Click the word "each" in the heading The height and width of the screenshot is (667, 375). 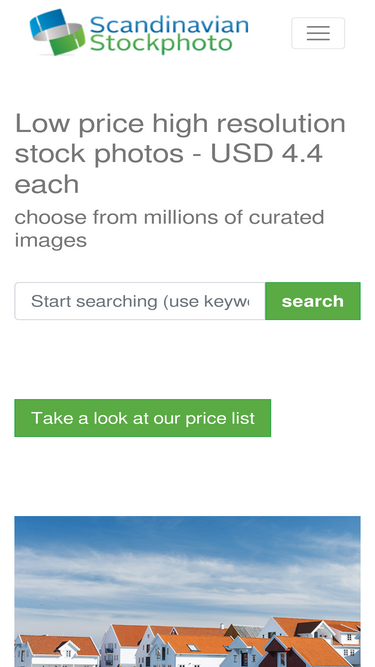pos(47,185)
